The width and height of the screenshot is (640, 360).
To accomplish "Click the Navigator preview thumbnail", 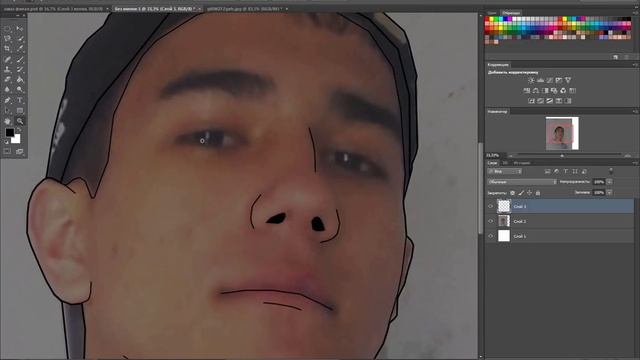I will click(x=562, y=133).
